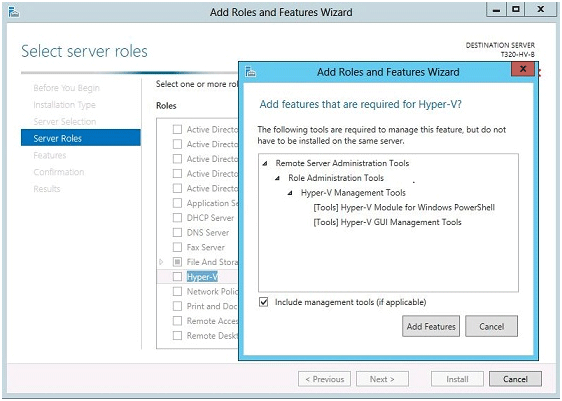Viewport: 562px width, 401px height.
Task: Click the Add Features button
Action: tap(431, 326)
